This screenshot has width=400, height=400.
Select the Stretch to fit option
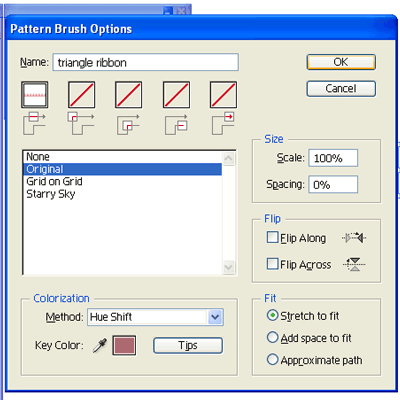[x=272, y=315]
